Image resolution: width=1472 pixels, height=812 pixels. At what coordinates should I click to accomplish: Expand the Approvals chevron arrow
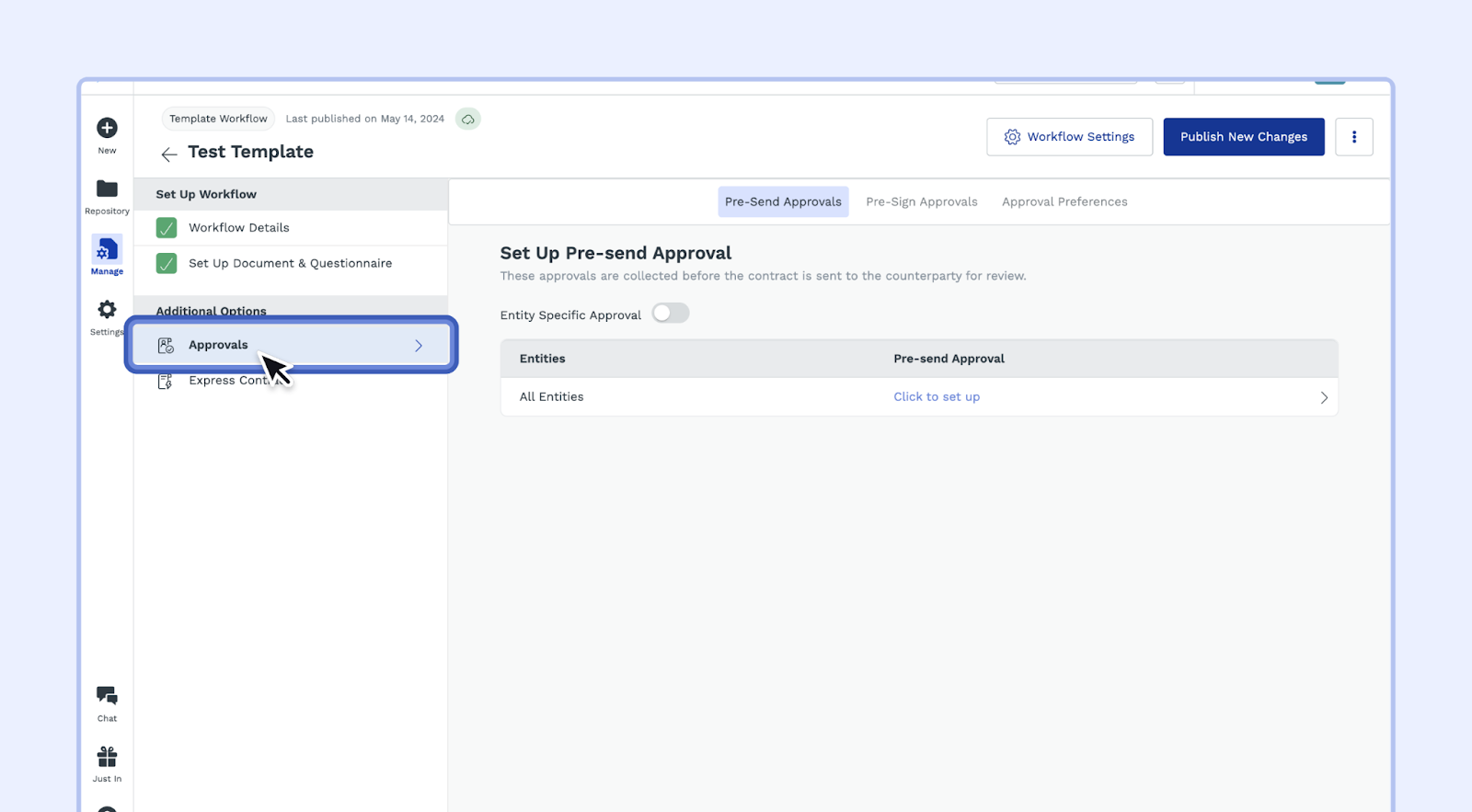click(419, 346)
